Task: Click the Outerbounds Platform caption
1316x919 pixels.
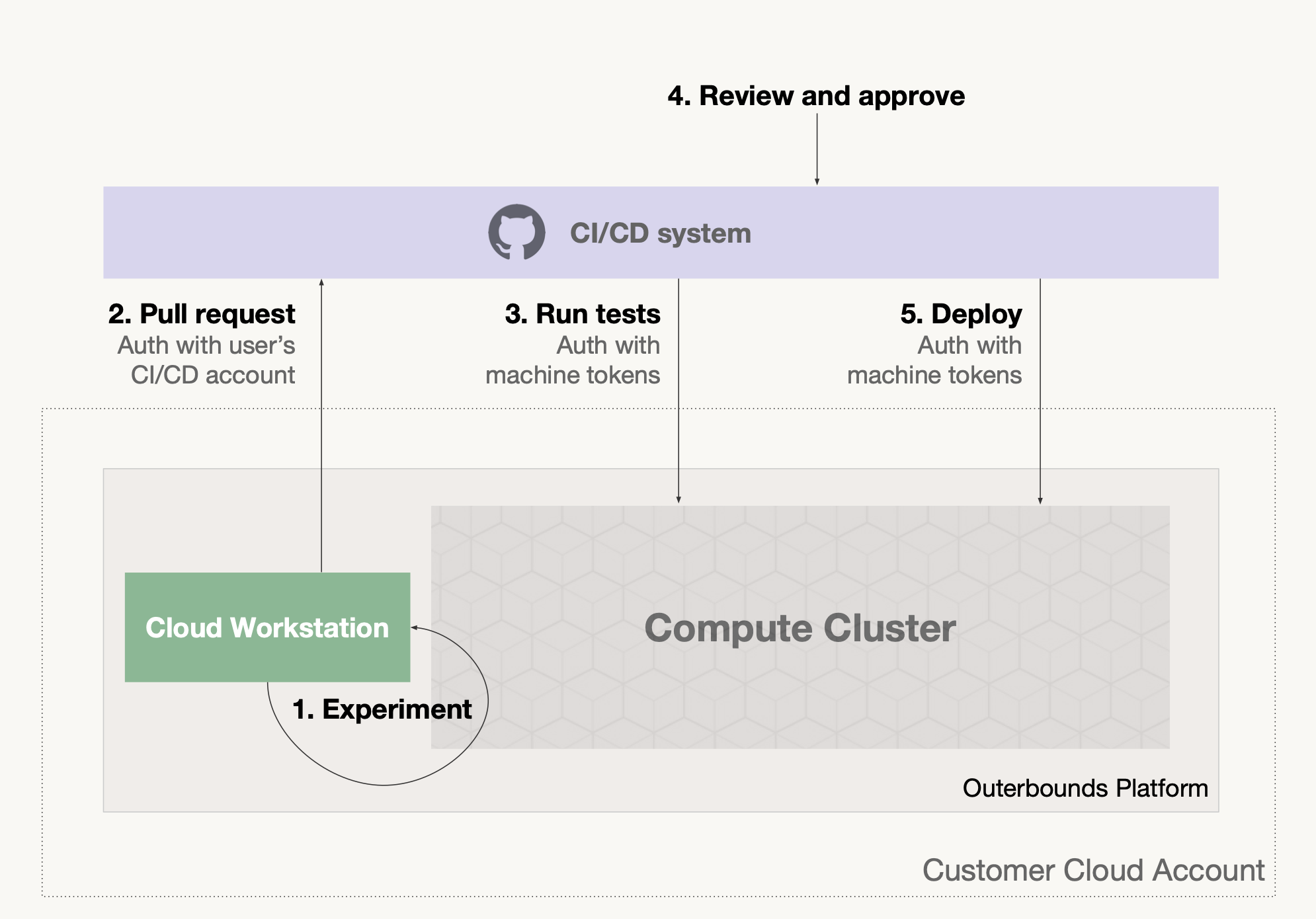Action: click(x=1085, y=788)
